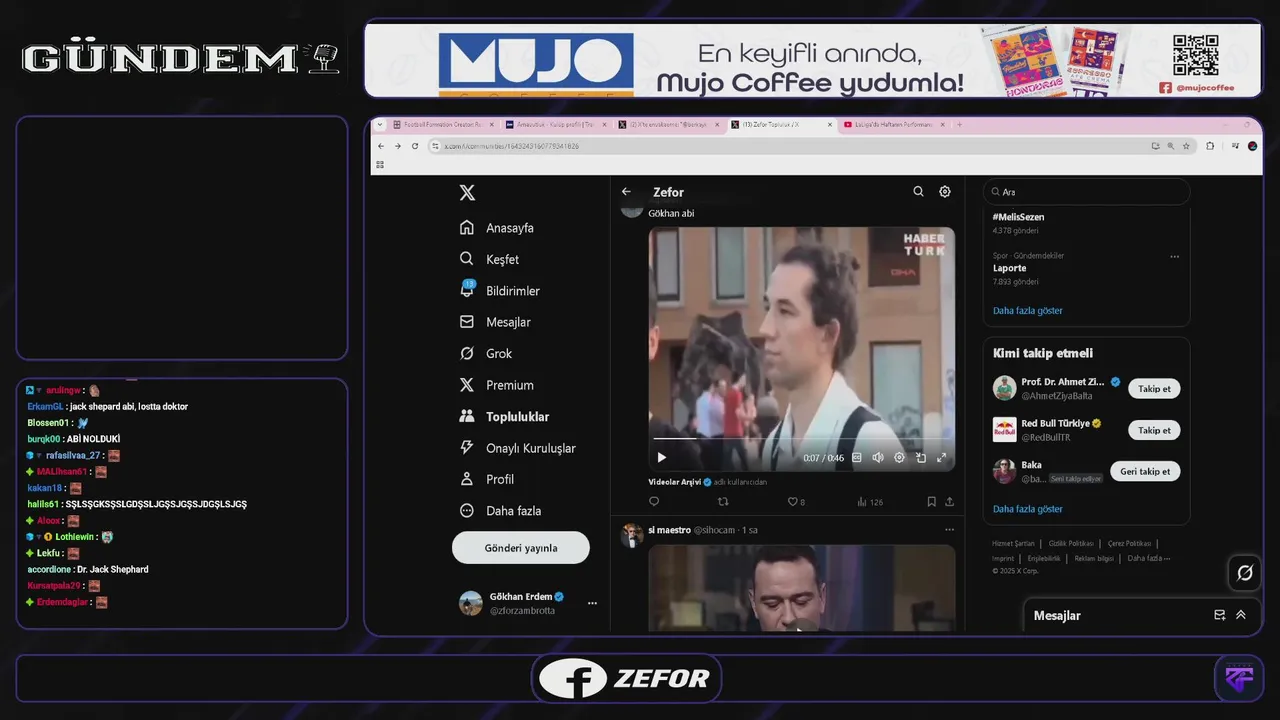Screen dimensions: 1280x720
Task: Open video playback settings gear
Action: tap(899, 458)
